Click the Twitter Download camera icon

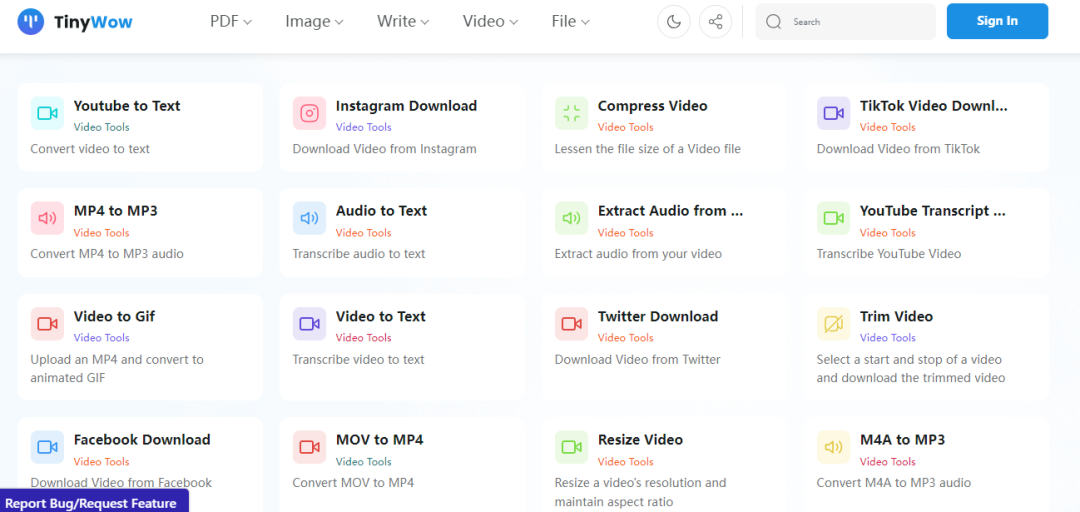click(572, 324)
